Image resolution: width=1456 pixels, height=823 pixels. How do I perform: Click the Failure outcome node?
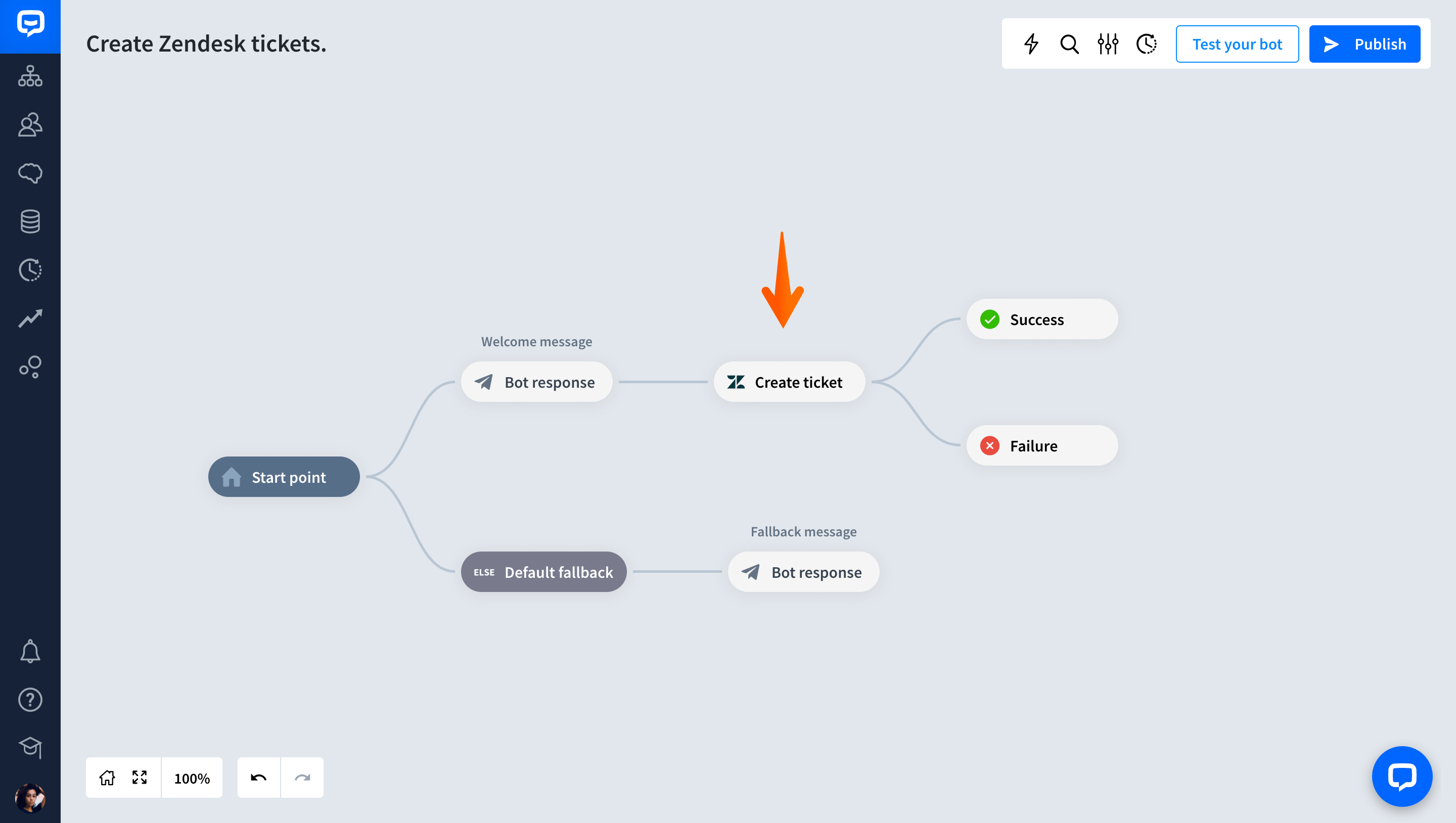1043,445
